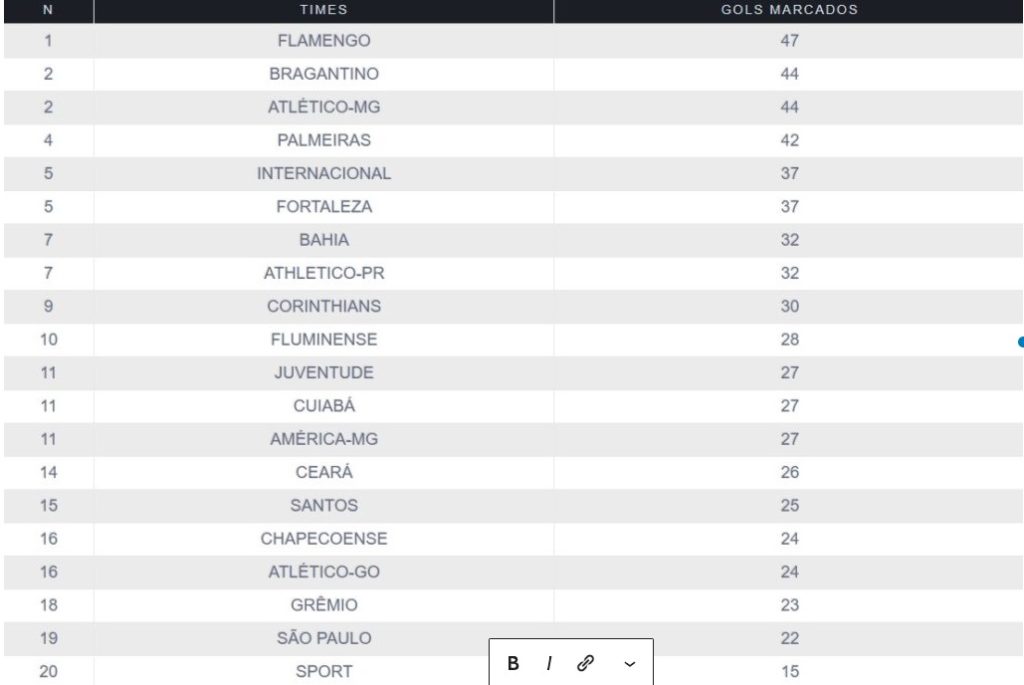Viewport: 1024px width, 685px height.
Task: Click the N column header
Action: pos(47,11)
